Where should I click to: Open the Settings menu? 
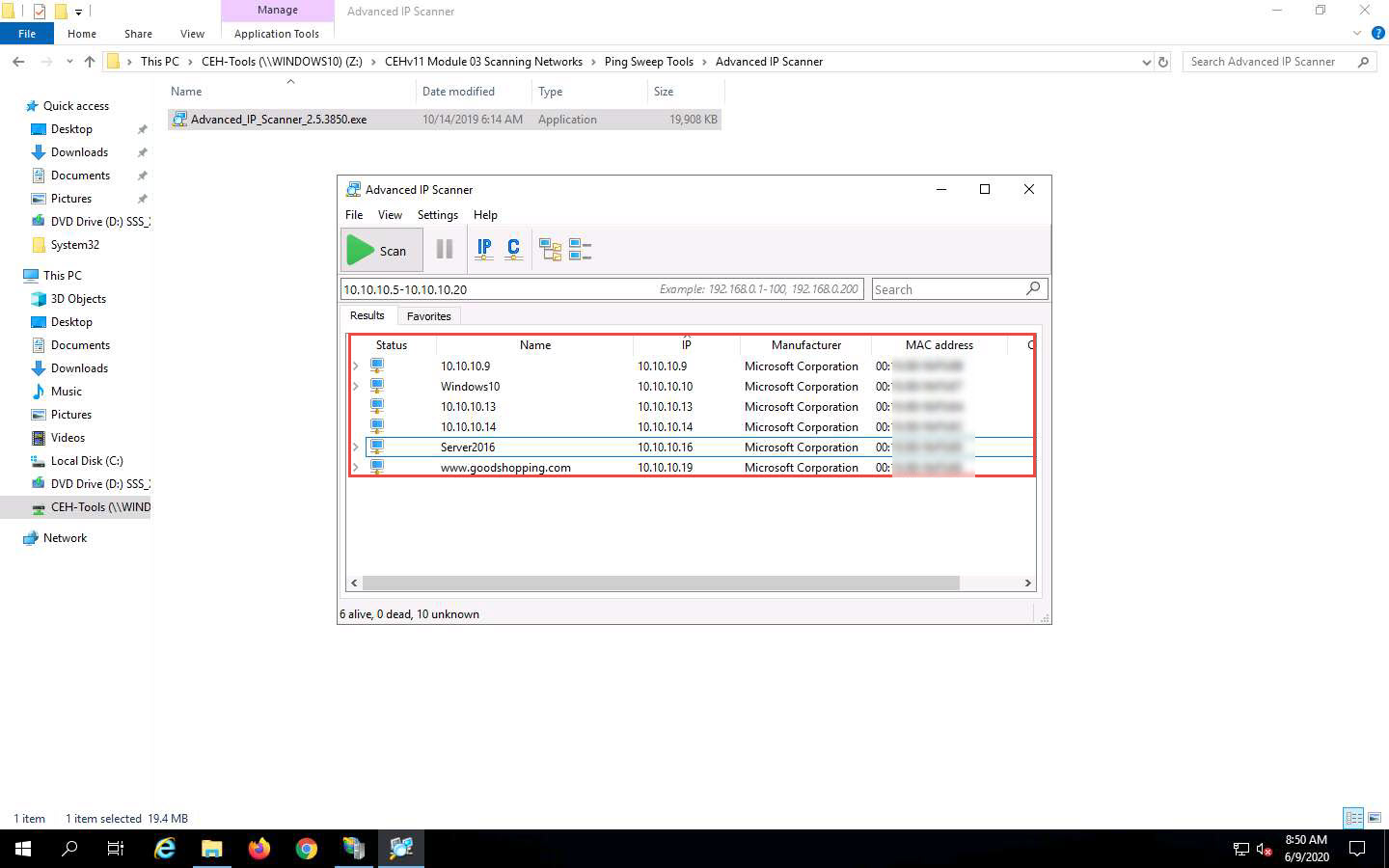[438, 215]
